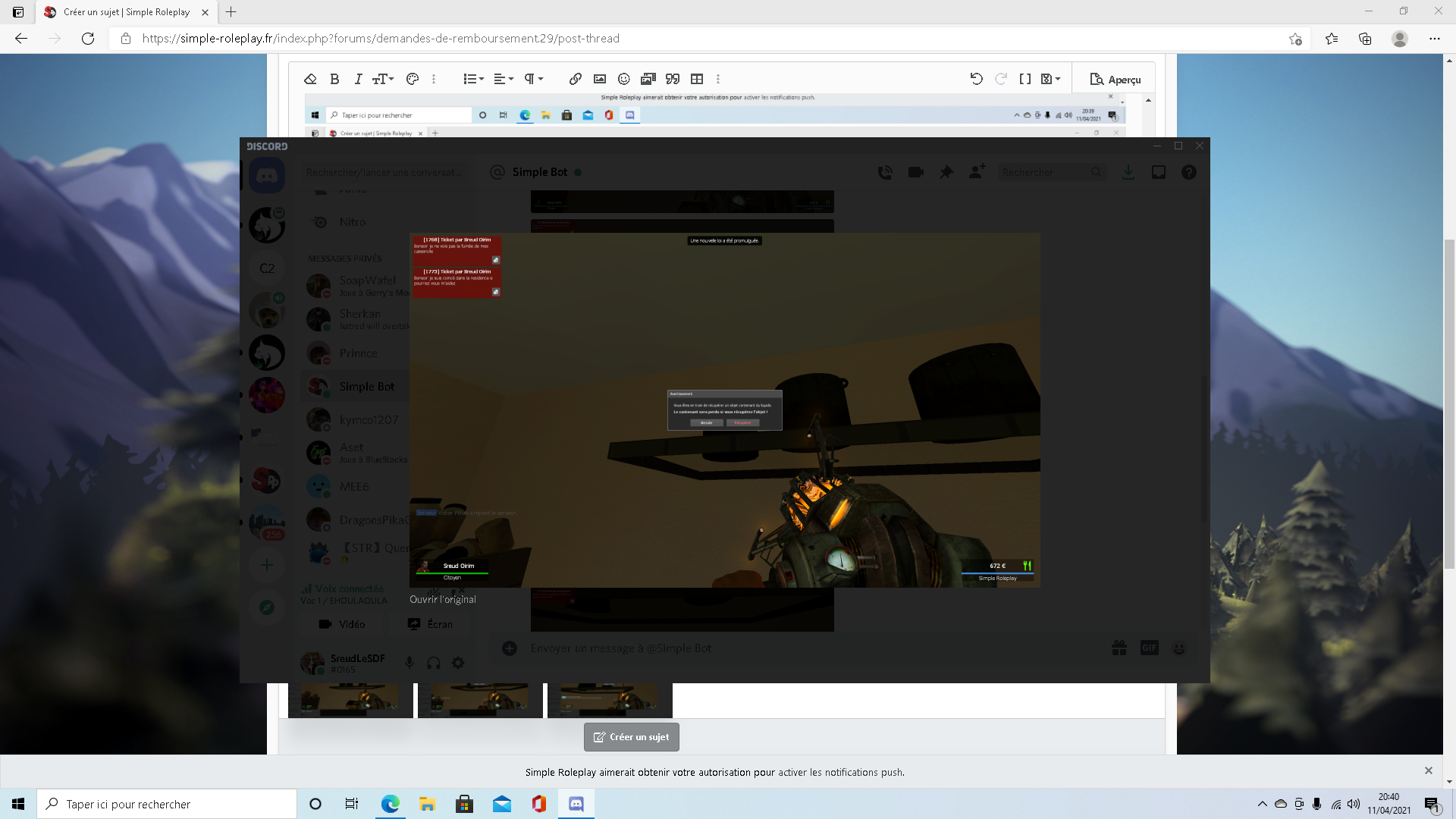Click Discord Vidéo button

click(343, 624)
